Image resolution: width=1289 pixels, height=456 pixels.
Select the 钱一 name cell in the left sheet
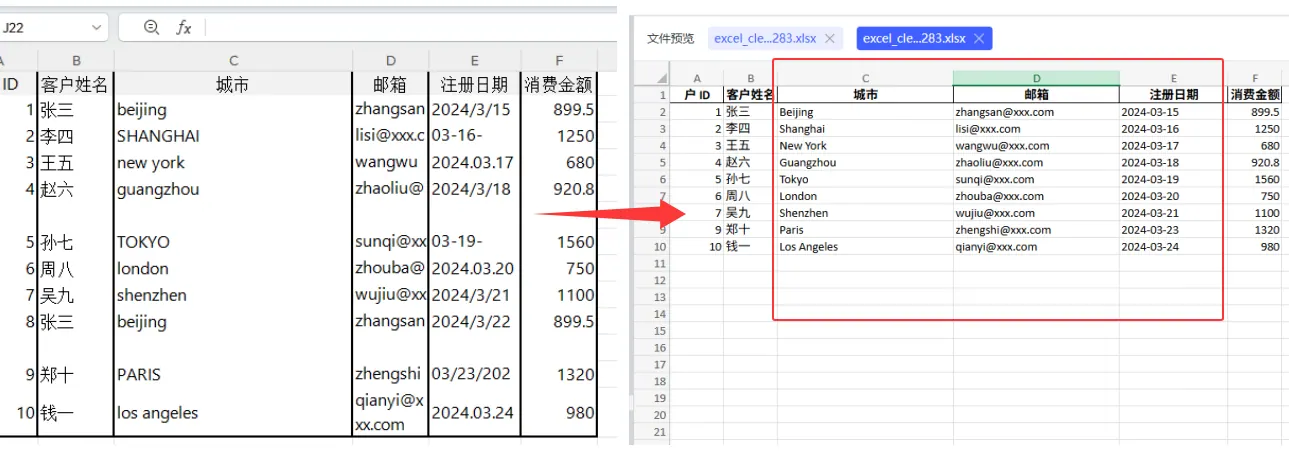point(76,412)
